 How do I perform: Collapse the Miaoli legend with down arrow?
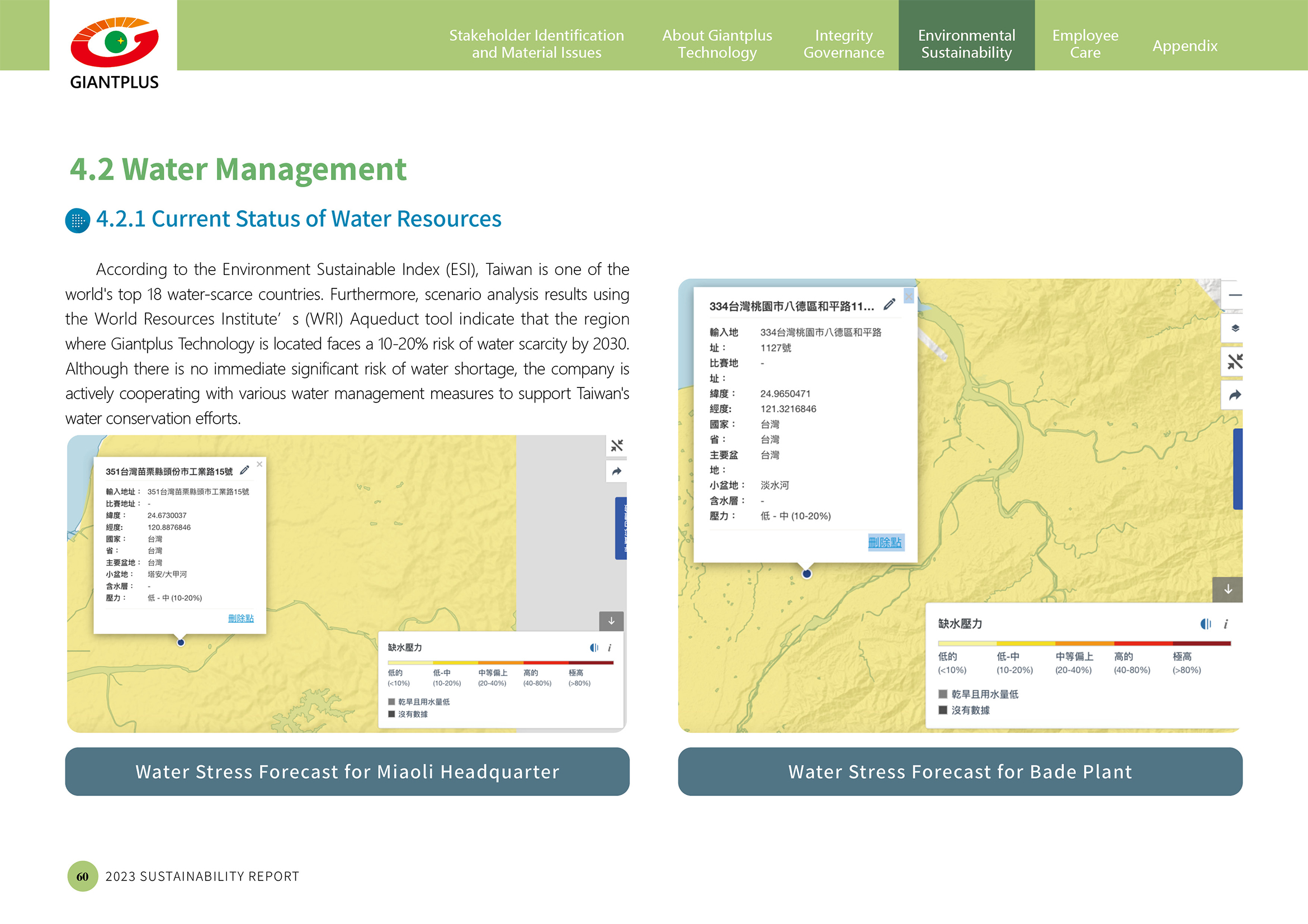[611, 621]
